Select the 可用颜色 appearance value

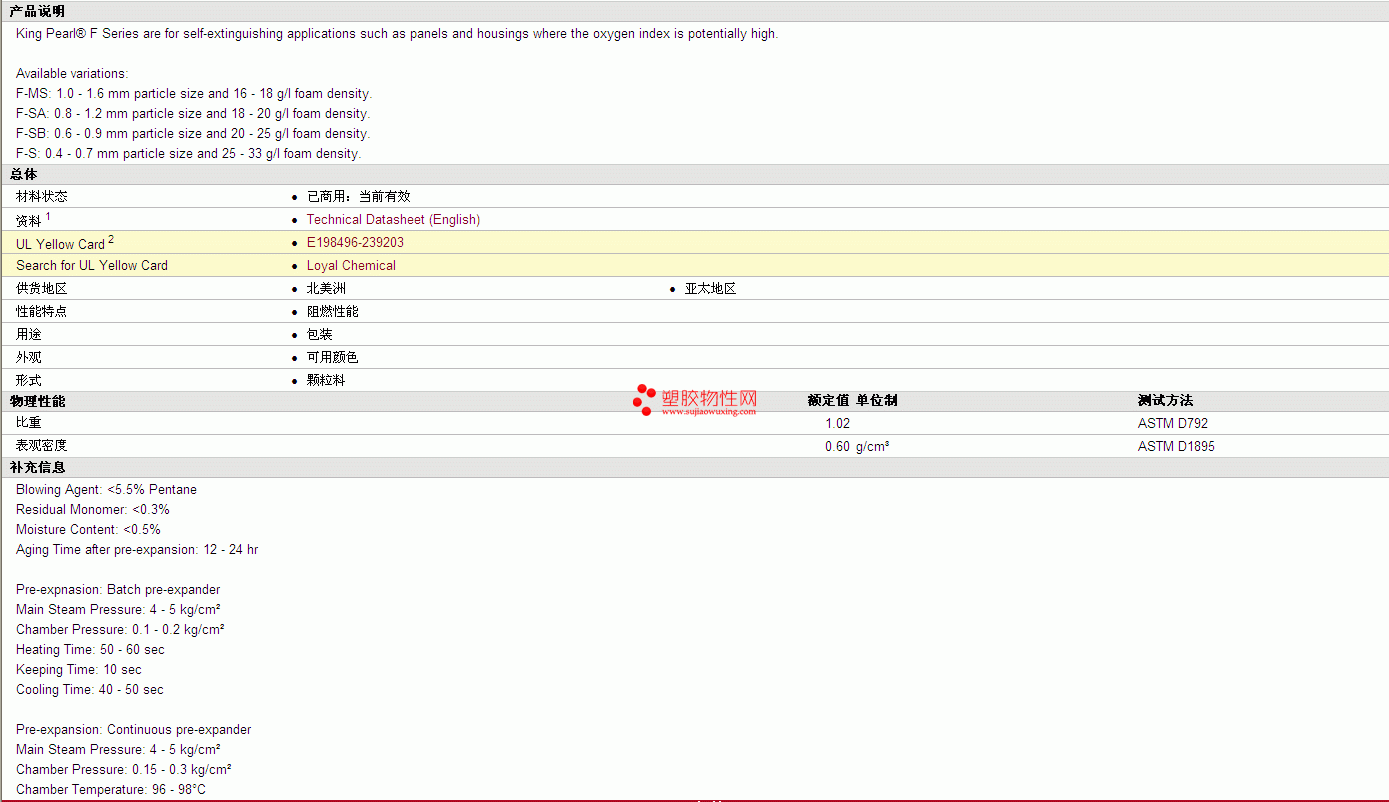333,357
